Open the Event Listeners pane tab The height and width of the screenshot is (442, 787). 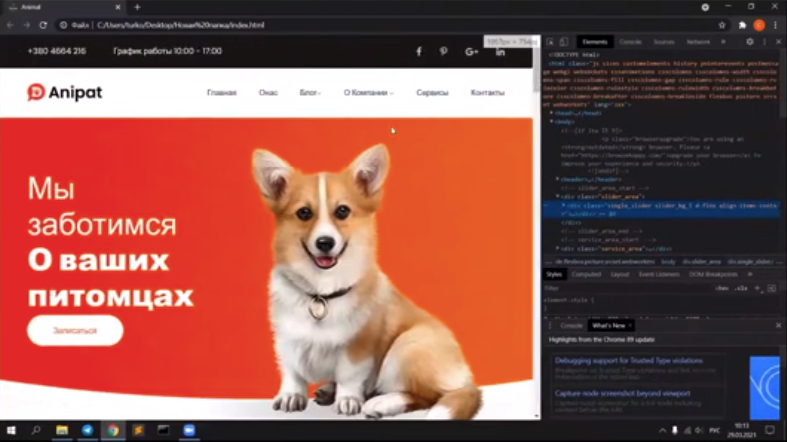(659, 274)
